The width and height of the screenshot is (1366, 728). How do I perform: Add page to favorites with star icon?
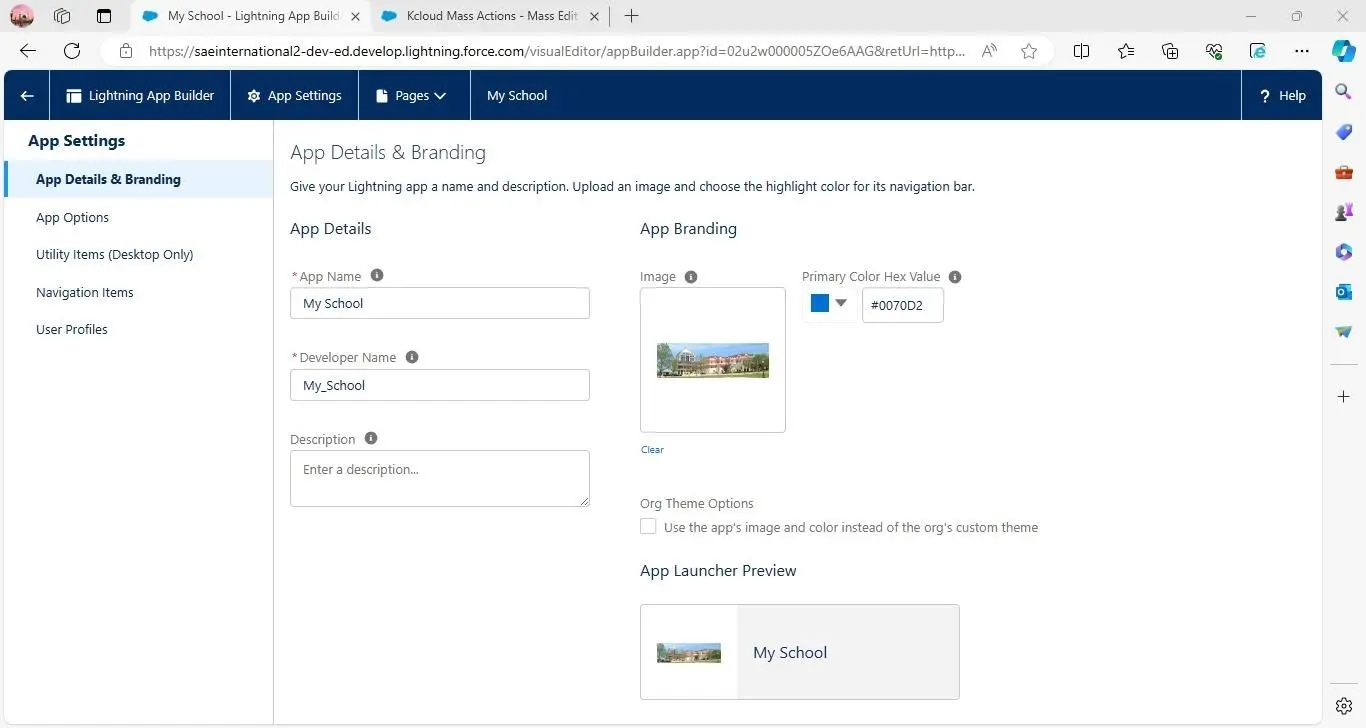point(1029,51)
